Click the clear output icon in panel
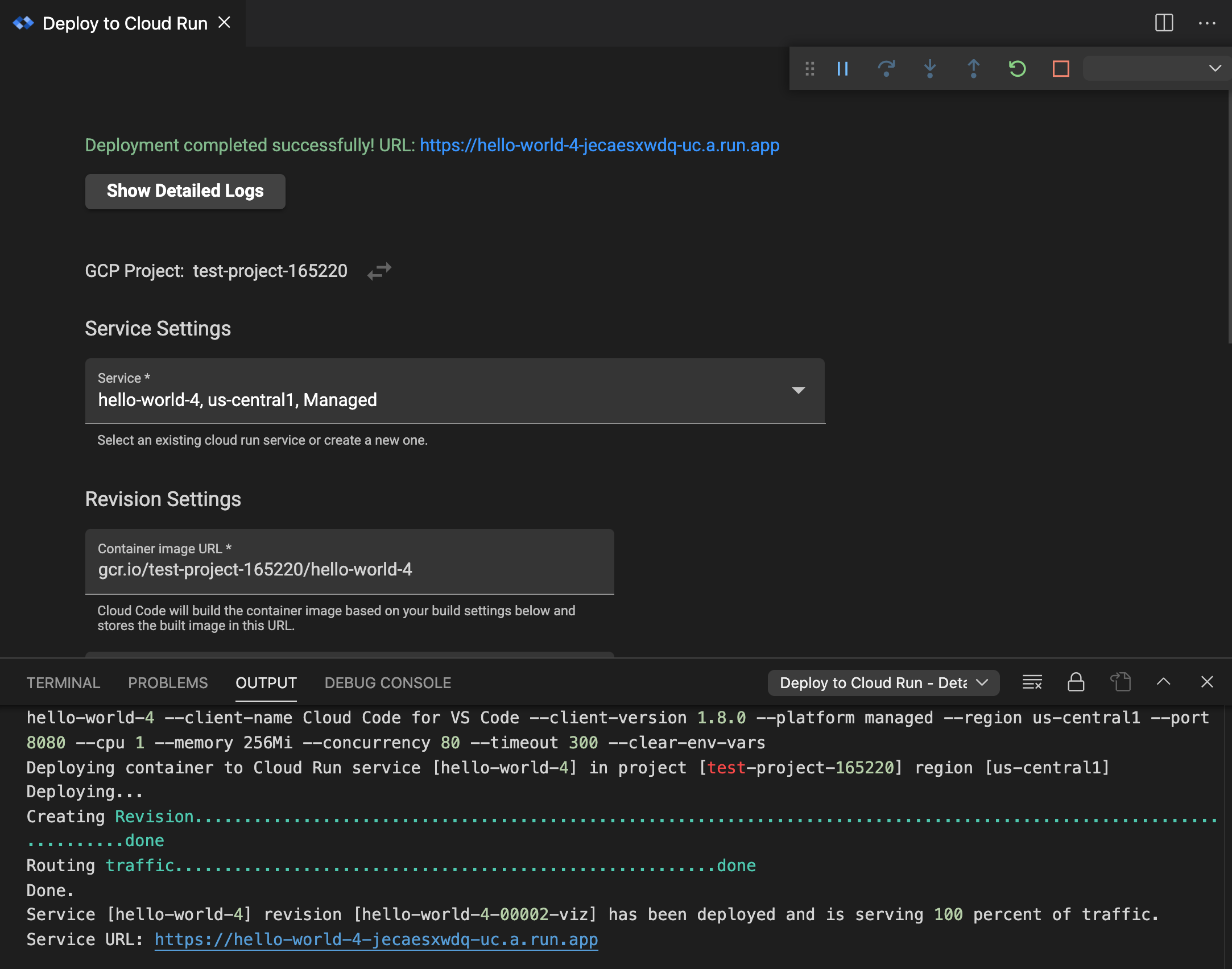1232x969 pixels. coord(1033,683)
